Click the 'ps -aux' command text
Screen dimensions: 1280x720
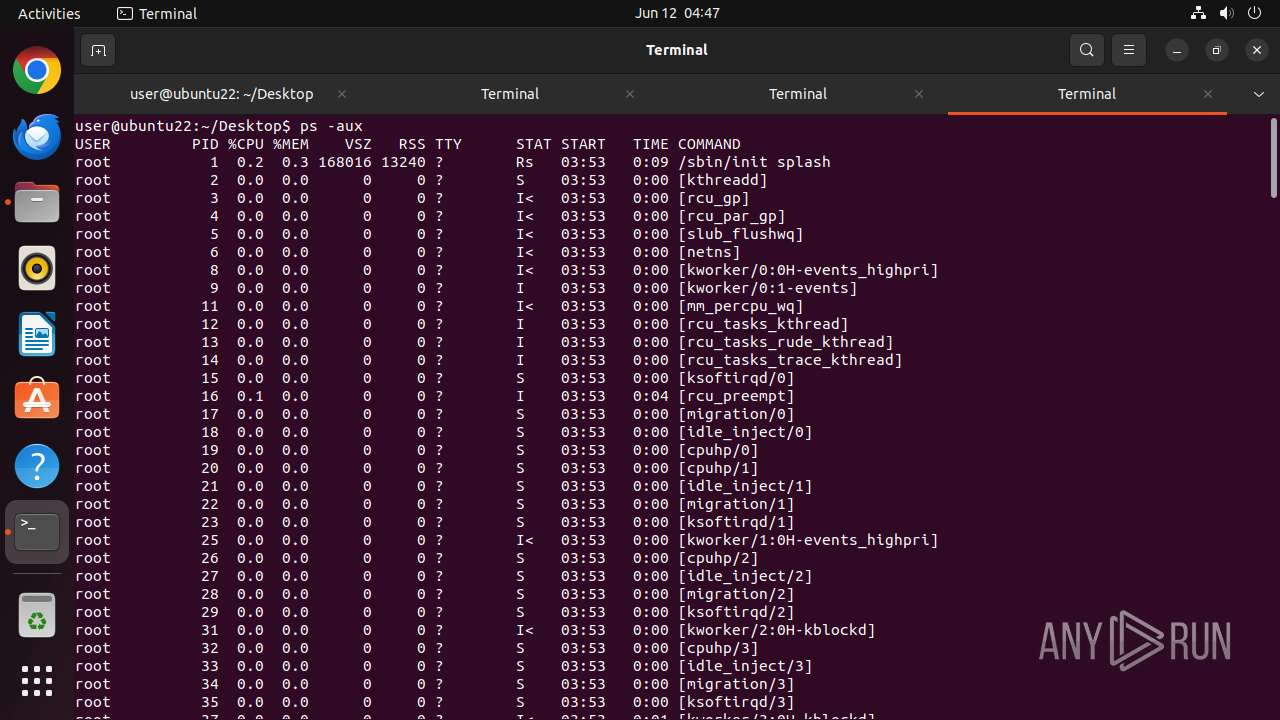point(331,126)
